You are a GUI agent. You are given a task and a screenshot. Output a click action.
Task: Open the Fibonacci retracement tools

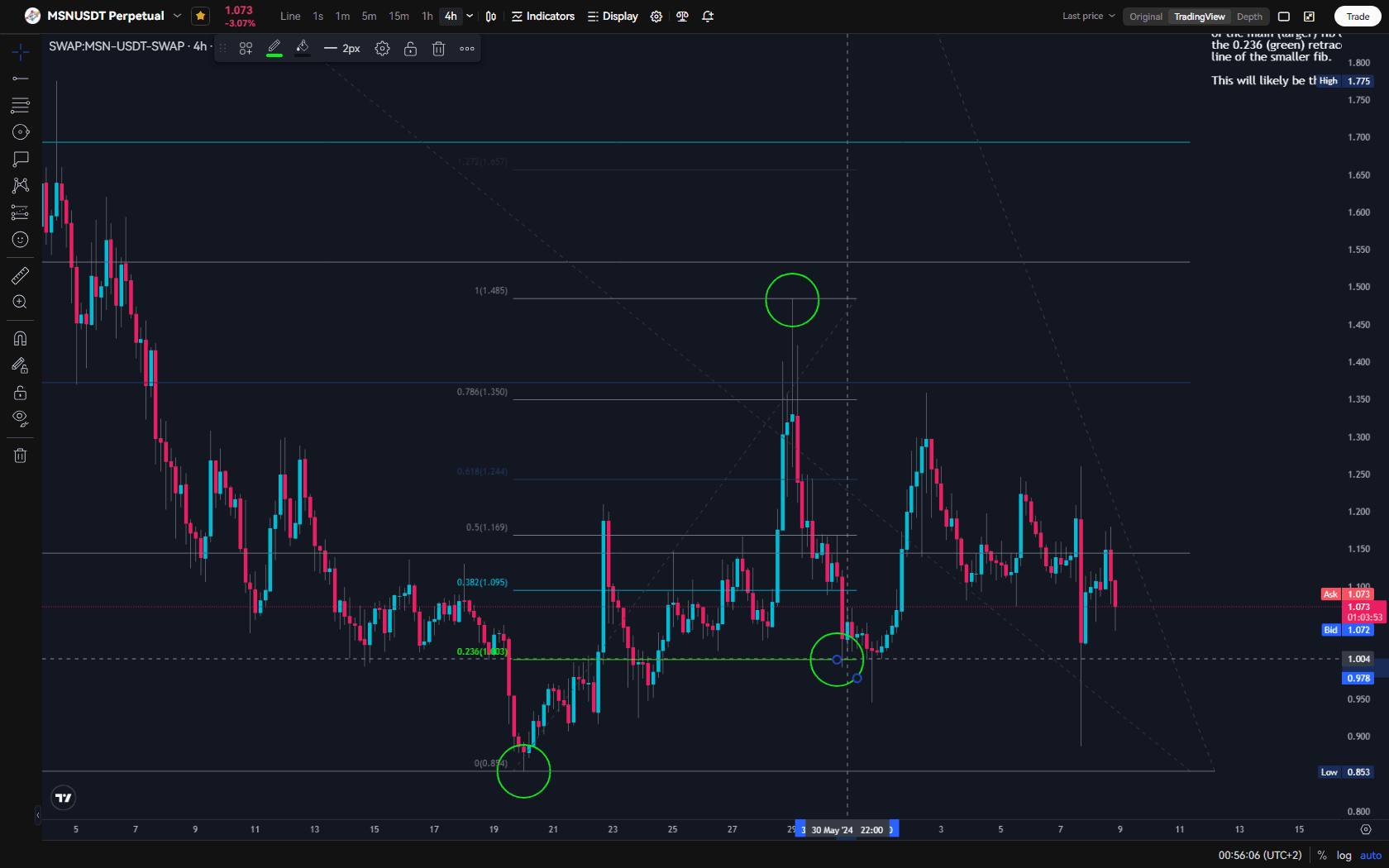coord(21,105)
